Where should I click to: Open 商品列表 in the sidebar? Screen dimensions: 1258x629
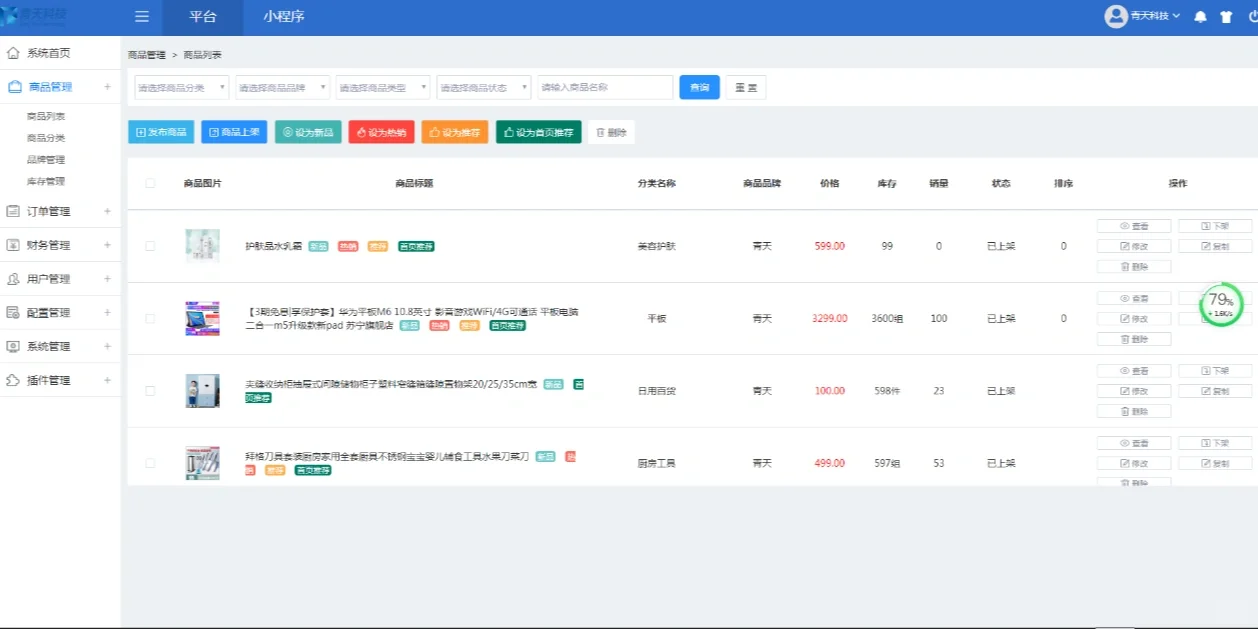click(46, 116)
